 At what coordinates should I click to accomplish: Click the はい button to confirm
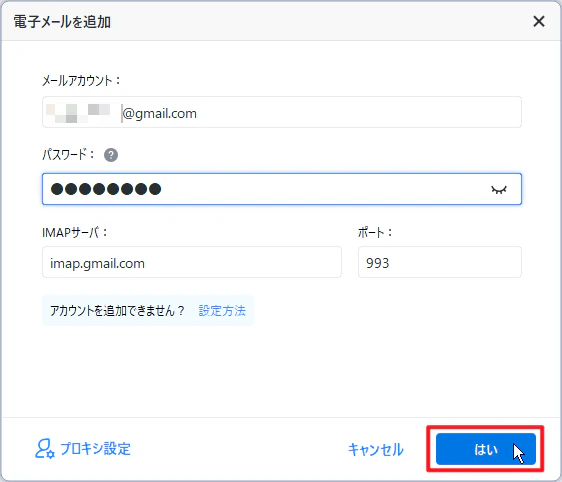click(486, 449)
